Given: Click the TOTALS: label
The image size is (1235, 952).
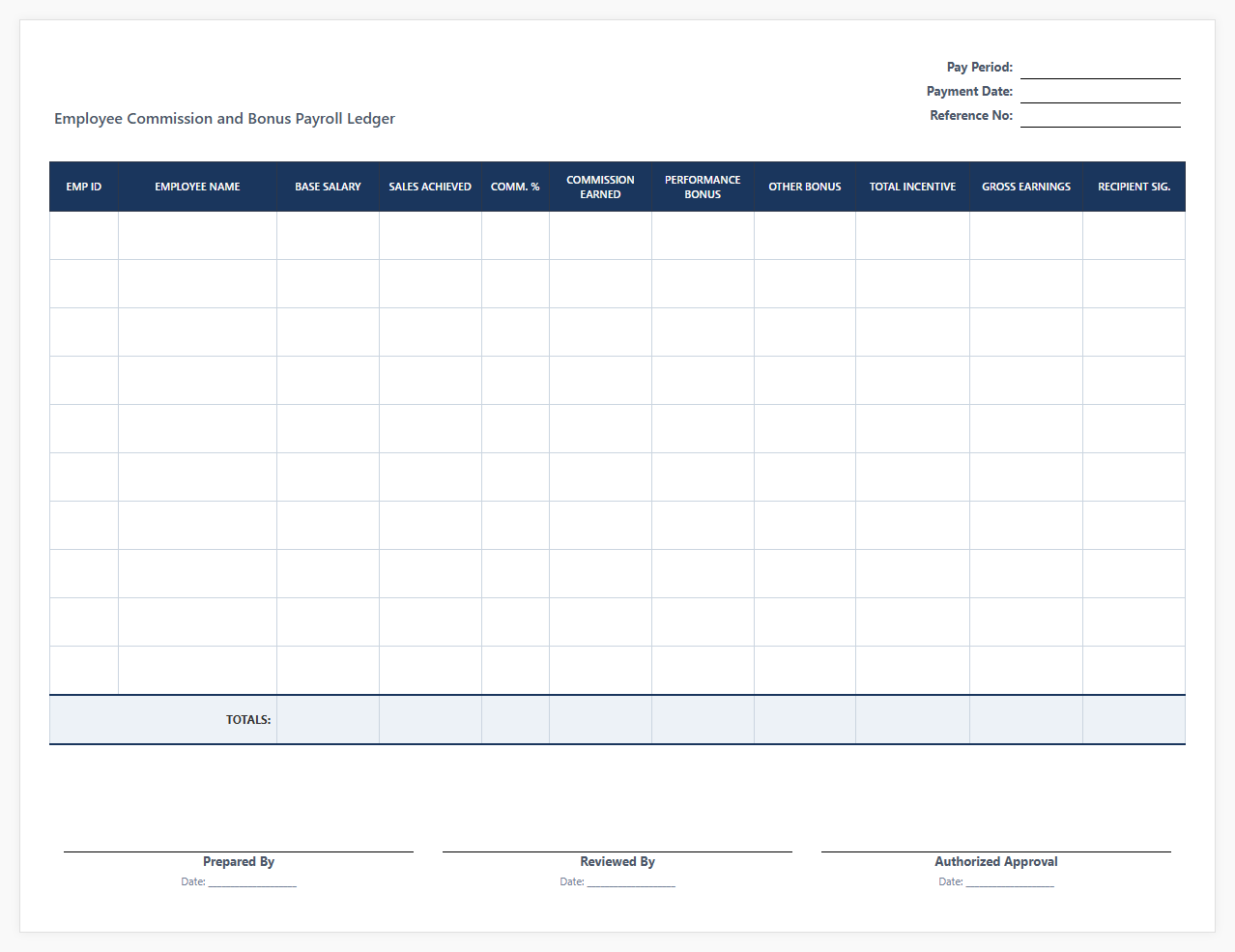Looking at the screenshot, I should tap(248, 720).
